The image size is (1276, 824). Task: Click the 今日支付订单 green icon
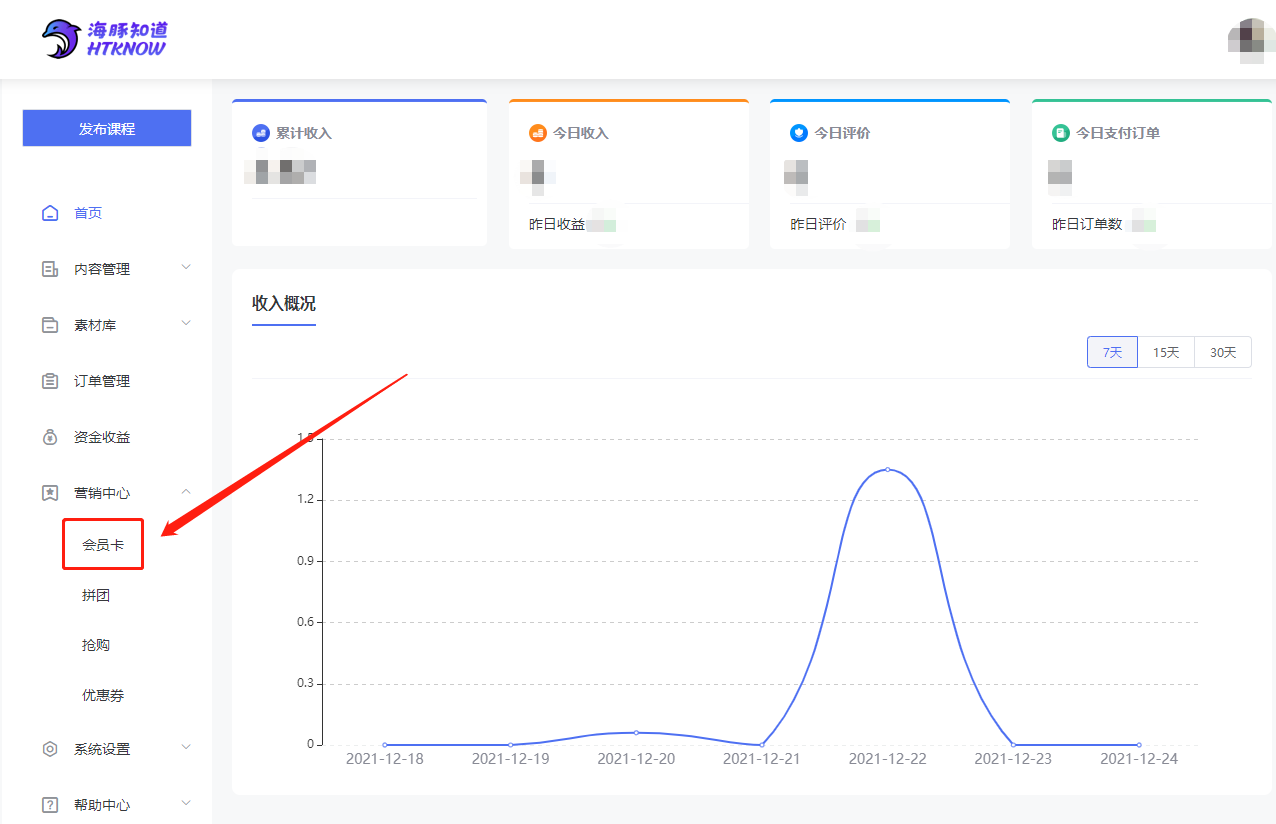point(1061,133)
